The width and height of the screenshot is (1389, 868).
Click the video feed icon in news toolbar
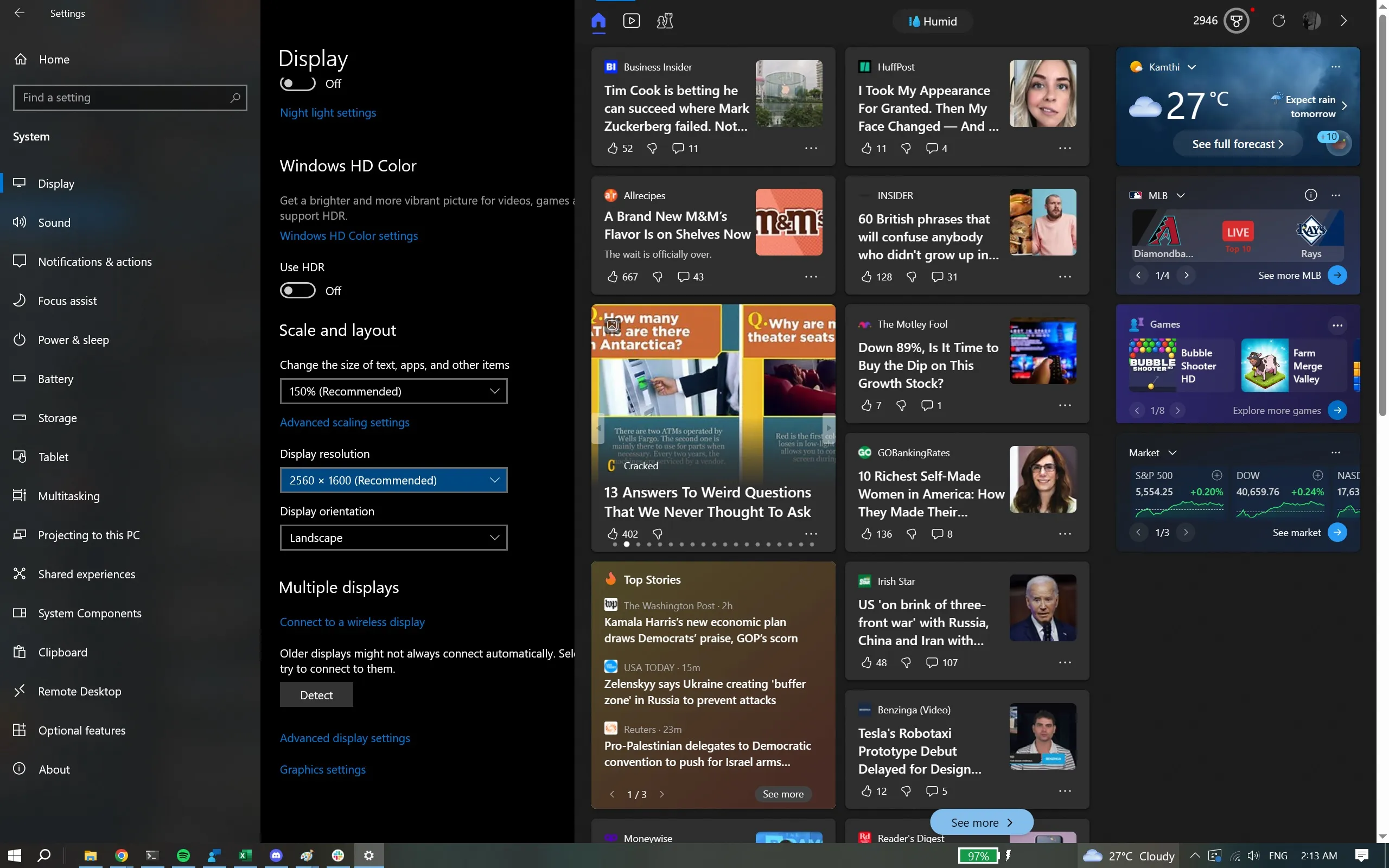point(631,20)
